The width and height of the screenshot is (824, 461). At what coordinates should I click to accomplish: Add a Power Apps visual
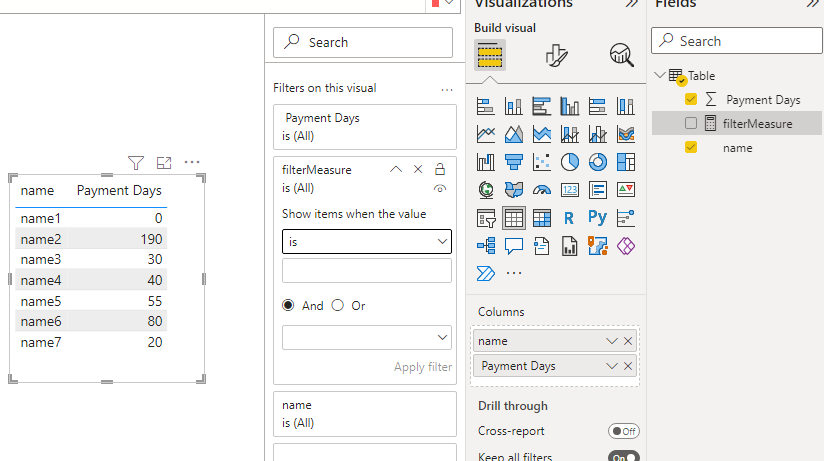tap(625, 245)
